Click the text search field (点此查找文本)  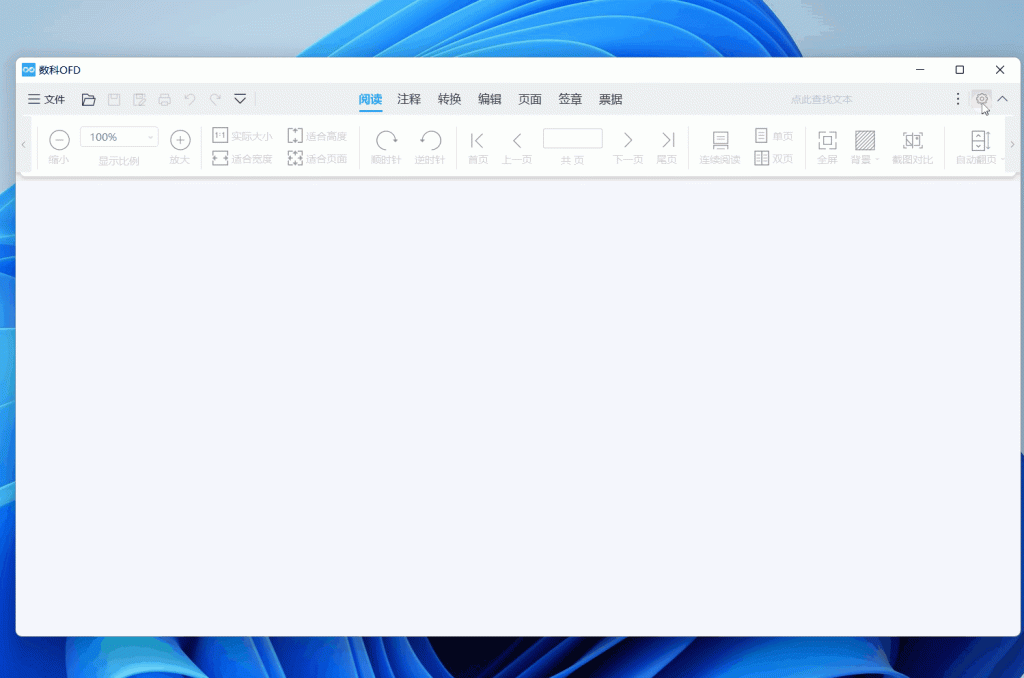pyautogui.click(x=821, y=99)
